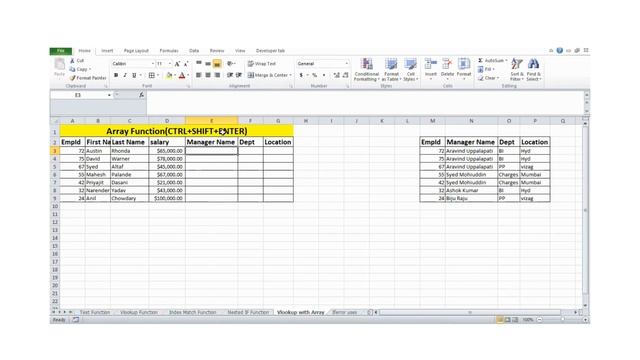Viewport: 640px width, 360px height.
Task: Open Conditional Formatting menu
Action: 367,69
